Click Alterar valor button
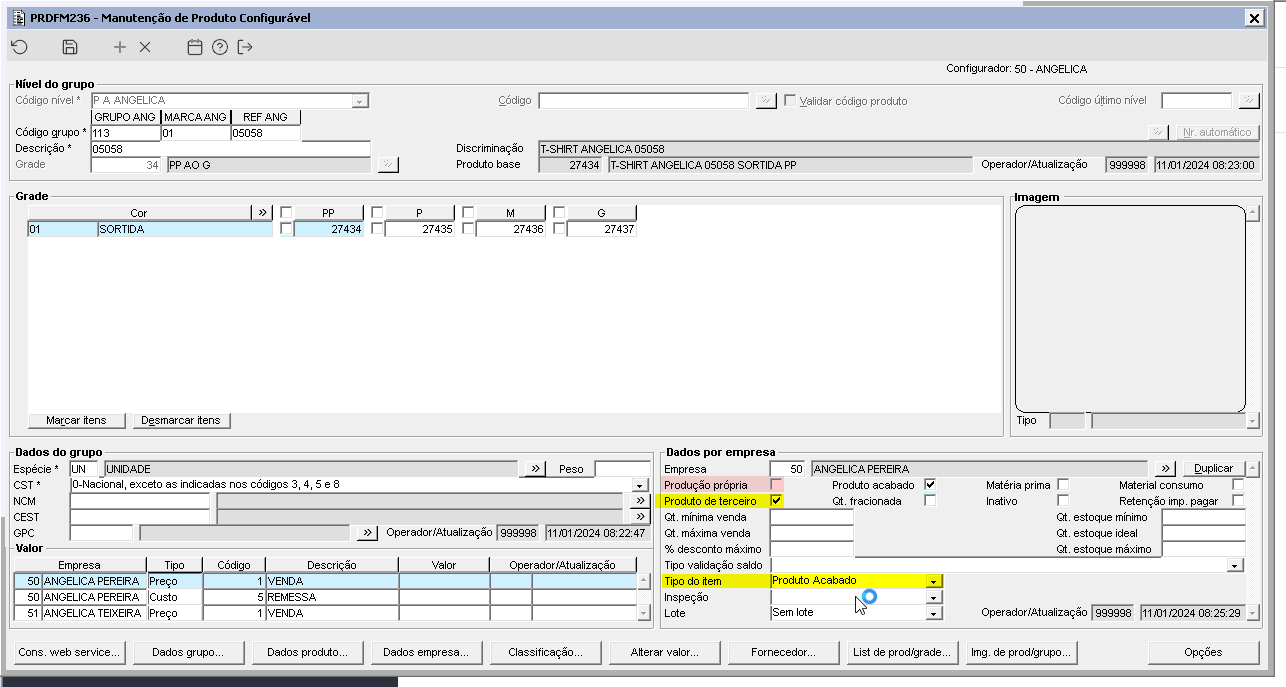1286x687 pixels. 665,652
